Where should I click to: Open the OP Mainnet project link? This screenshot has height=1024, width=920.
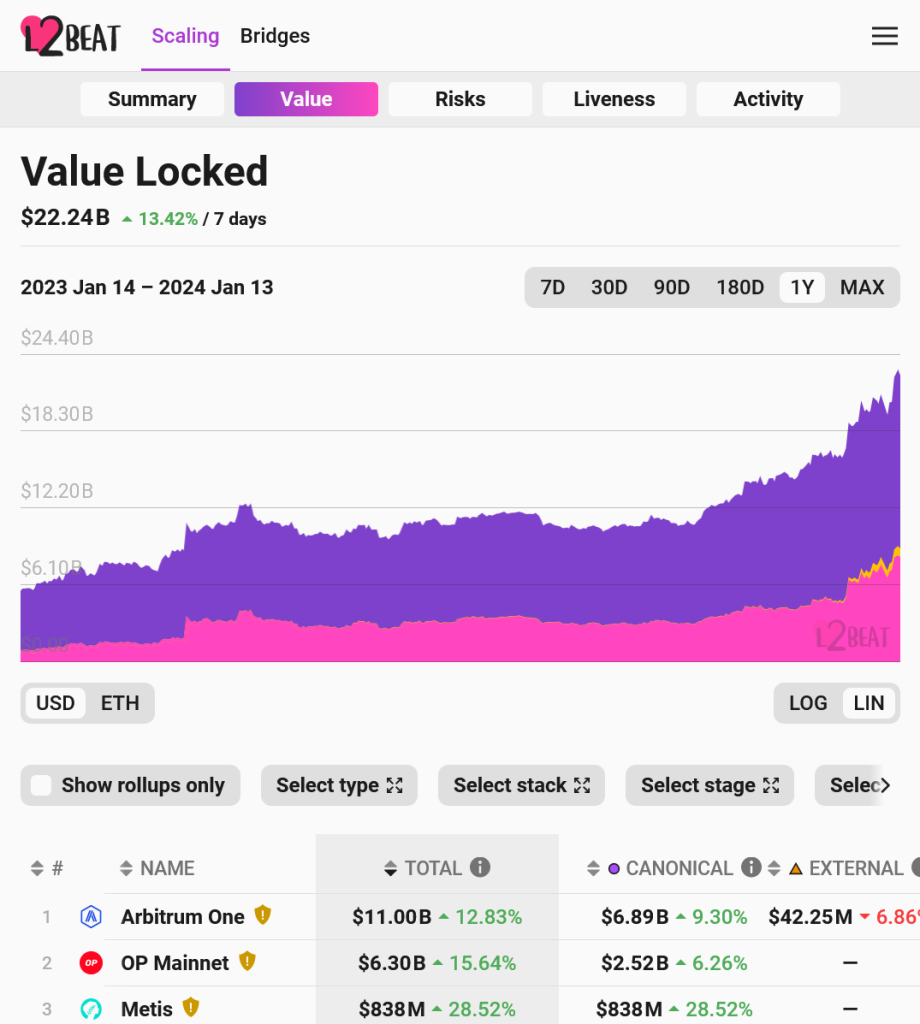pos(175,963)
